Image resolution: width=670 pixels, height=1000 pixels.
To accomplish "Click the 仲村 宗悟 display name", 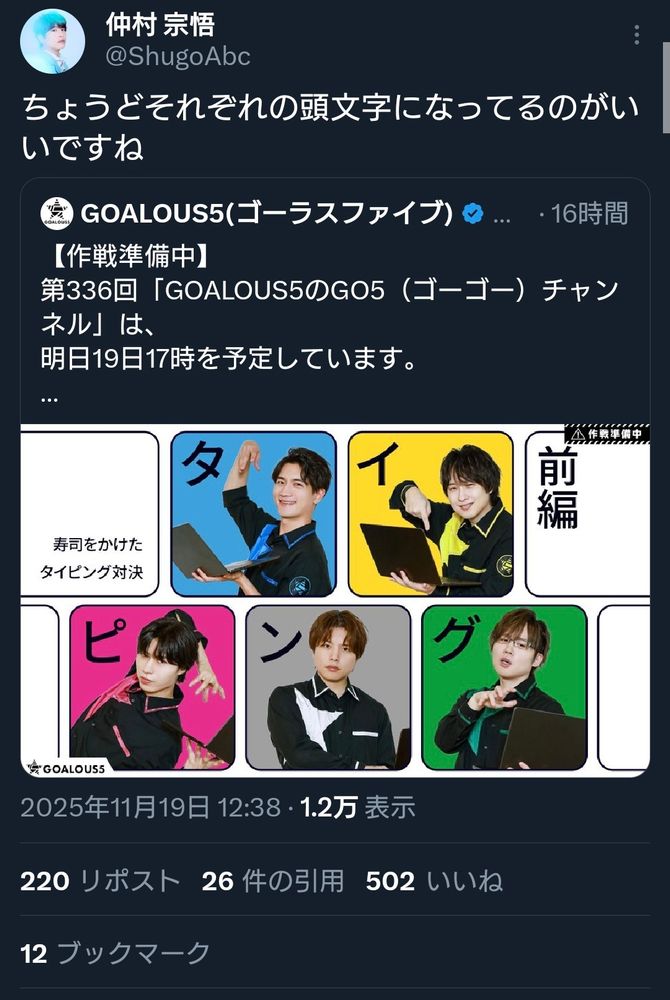I will [x=160, y=25].
